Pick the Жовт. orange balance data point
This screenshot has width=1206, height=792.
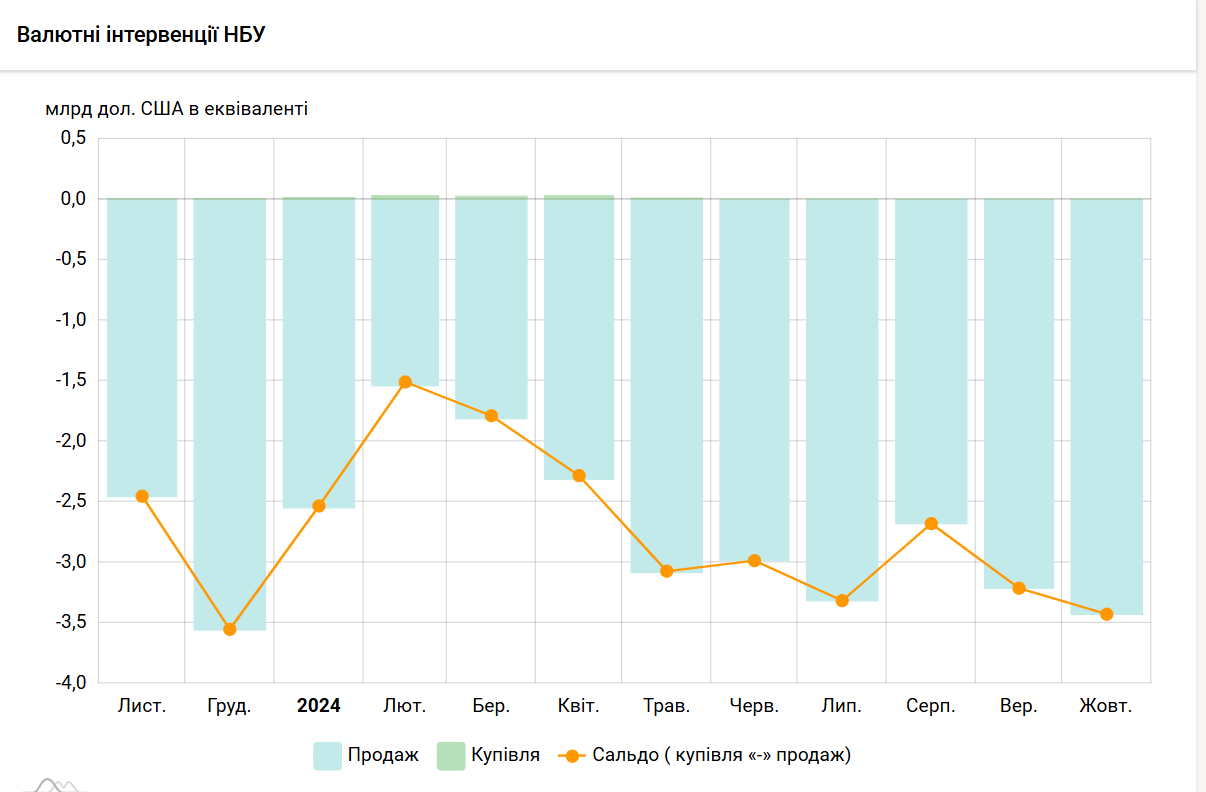point(1106,614)
